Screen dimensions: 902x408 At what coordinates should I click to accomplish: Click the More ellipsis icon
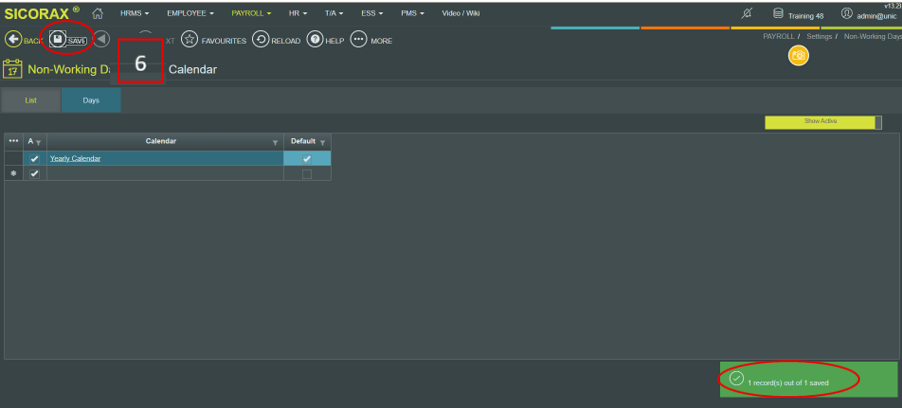tap(359, 40)
